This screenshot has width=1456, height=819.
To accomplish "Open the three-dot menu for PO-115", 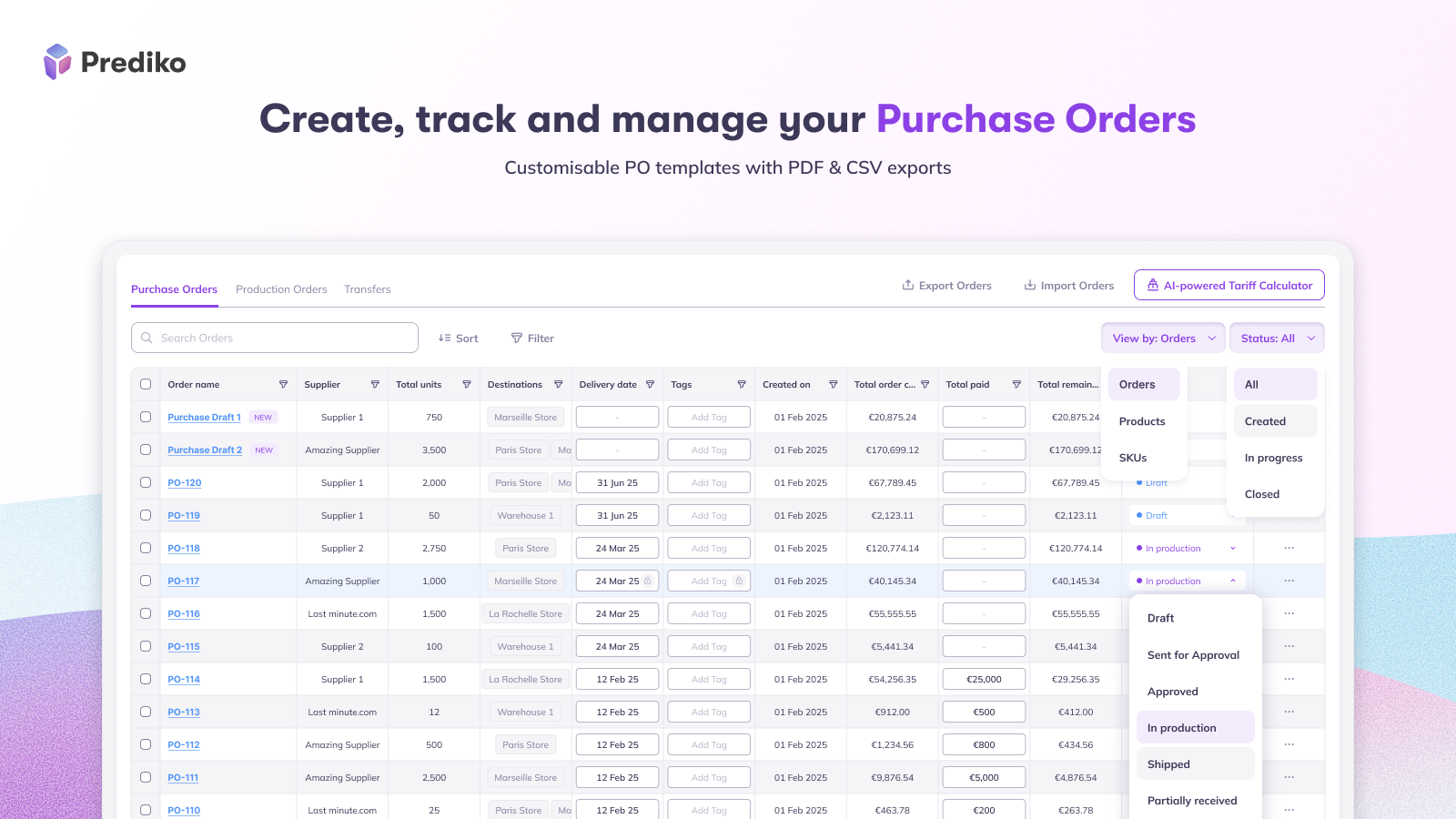I will coord(1289,646).
